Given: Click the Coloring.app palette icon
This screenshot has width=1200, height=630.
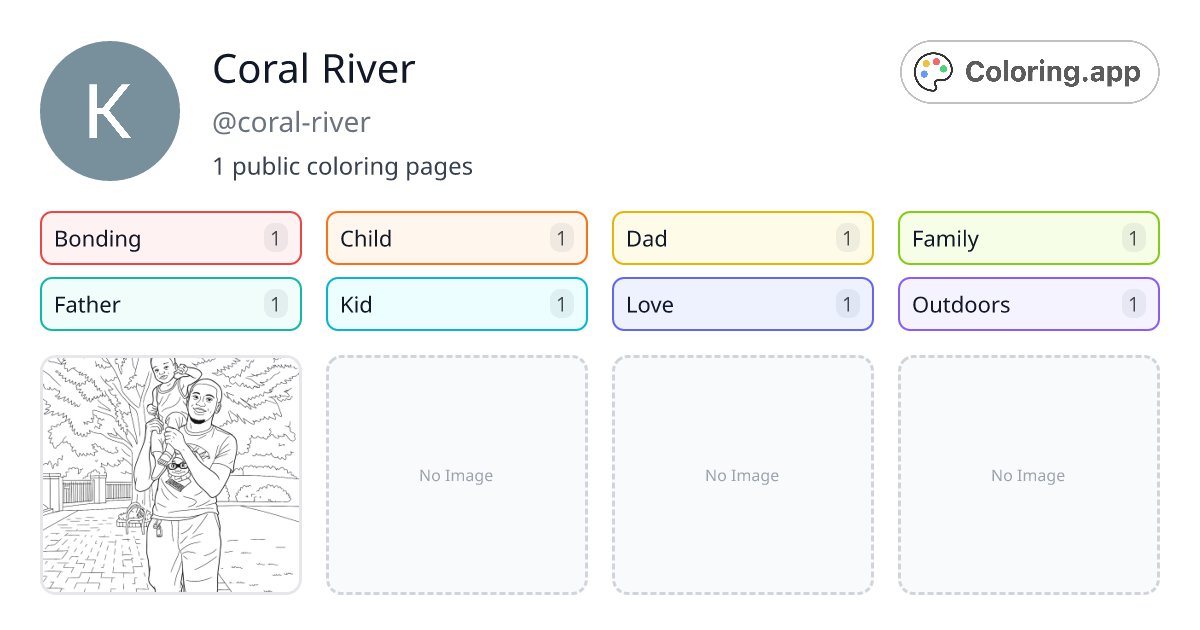Looking at the screenshot, I should (933, 71).
